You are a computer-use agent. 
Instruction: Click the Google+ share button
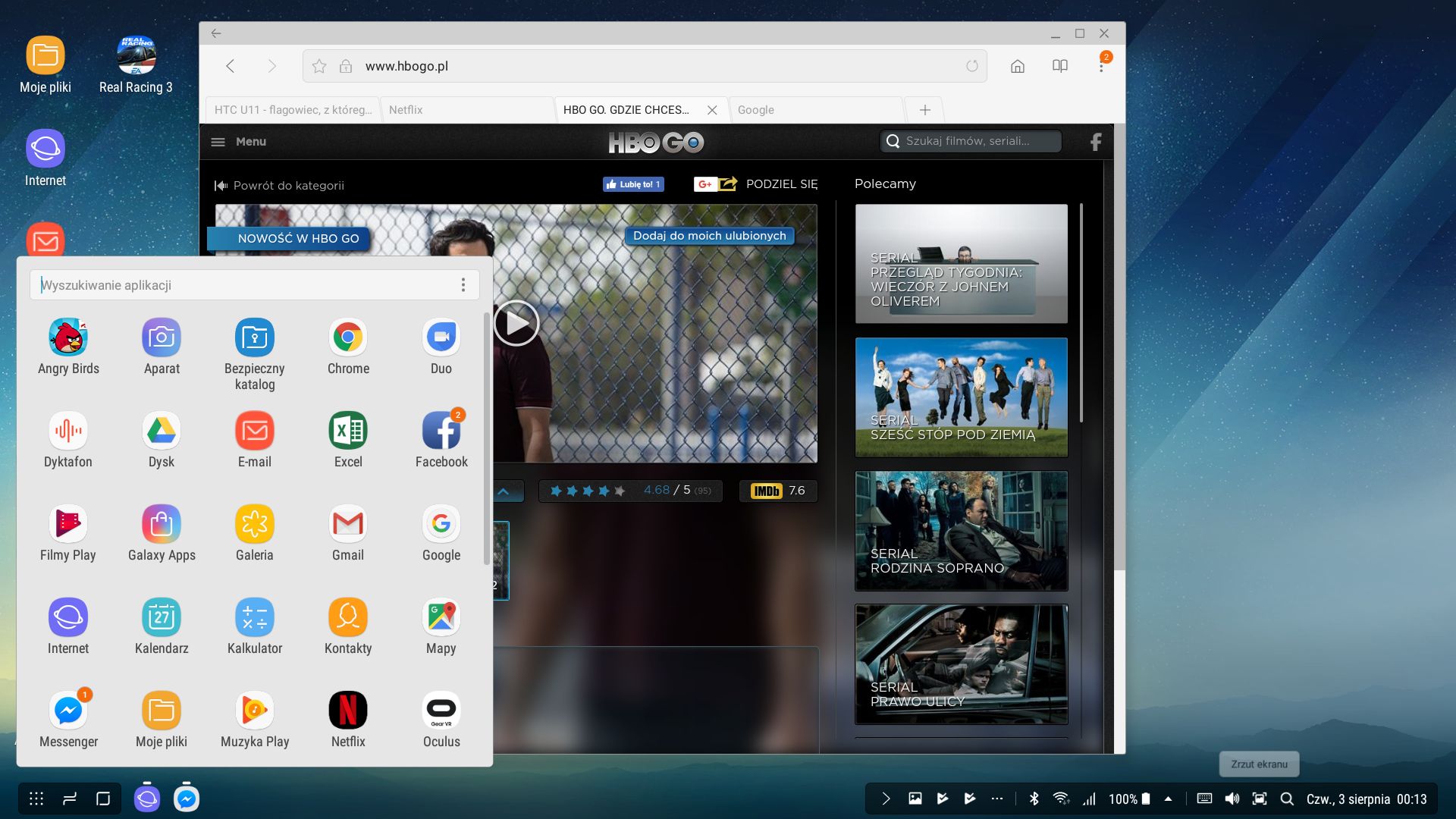pyautogui.click(x=704, y=184)
